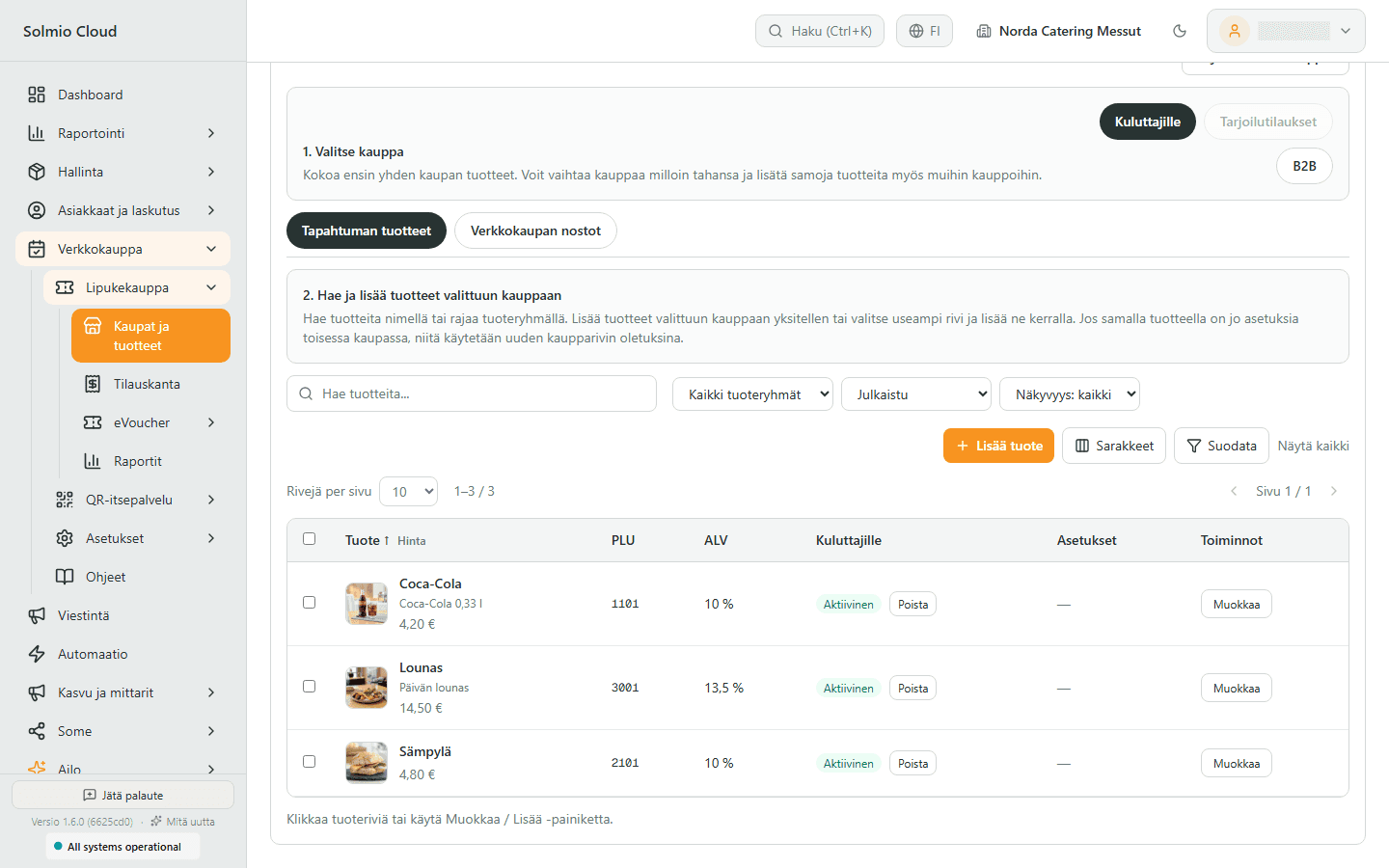Switch to Verkkokaupan nostot tab
The height and width of the screenshot is (868, 1389).
[x=535, y=231]
